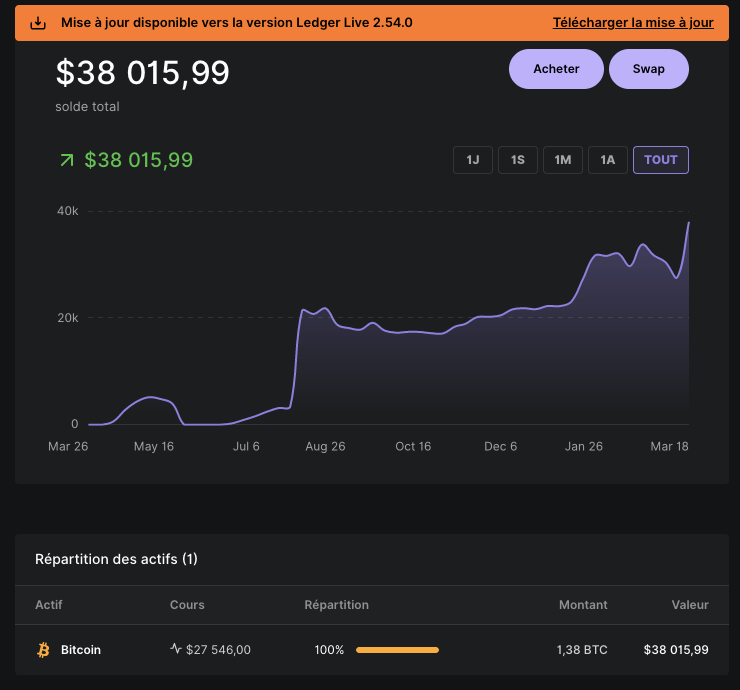The height and width of the screenshot is (690, 740).
Task: Select the TOUT time range
Action: (x=660, y=160)
